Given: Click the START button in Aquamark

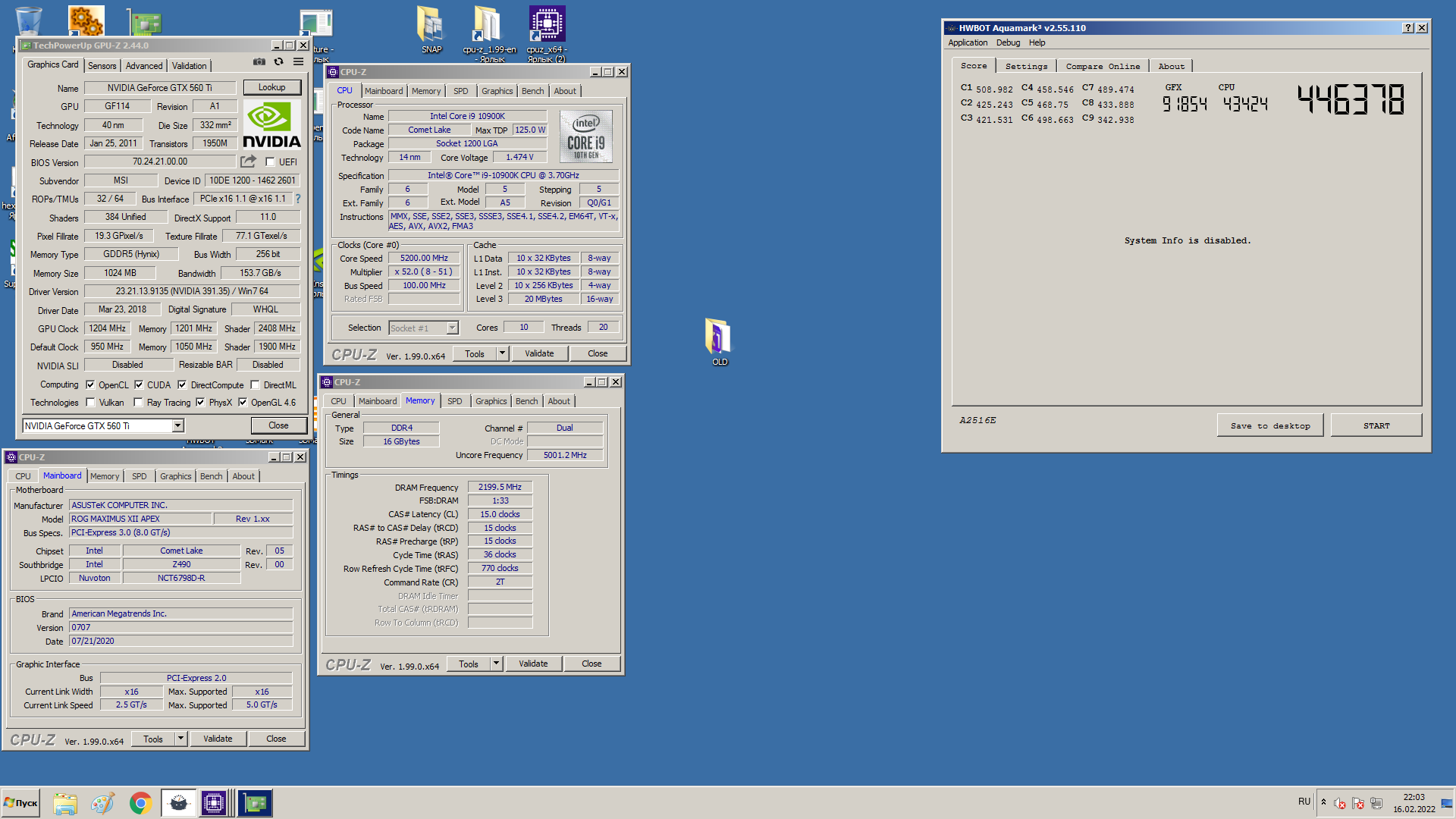Looking at the screenshot, I should (x=1376, y=425).
